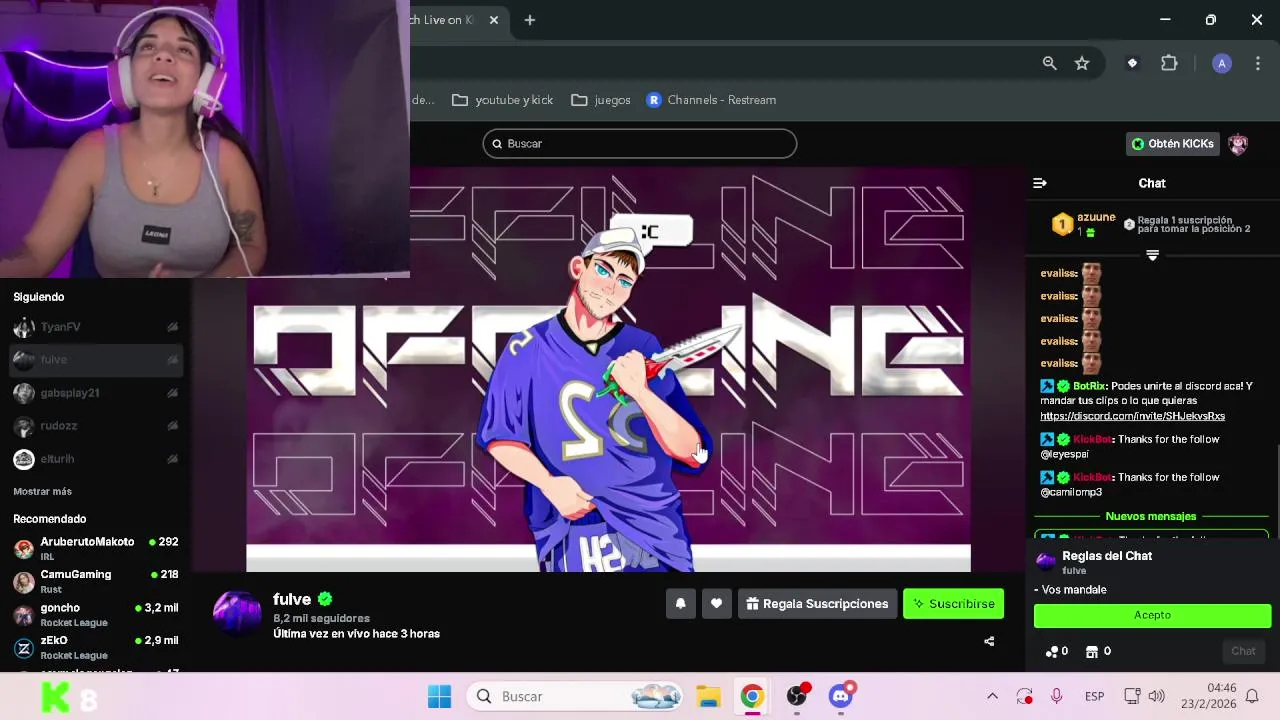Close the Kick Live browser tab

coord(493,20)
